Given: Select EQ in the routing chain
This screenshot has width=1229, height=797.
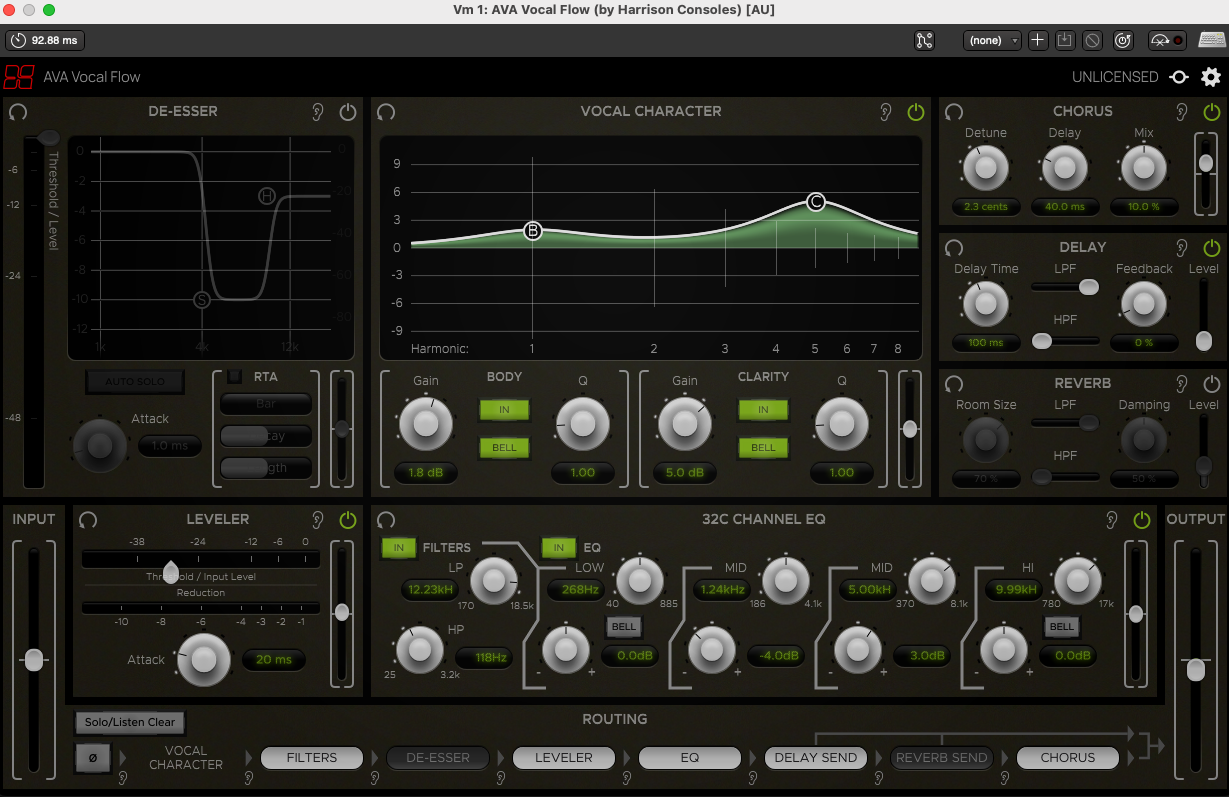Looking at the screenshot, I should coord(690,758).
